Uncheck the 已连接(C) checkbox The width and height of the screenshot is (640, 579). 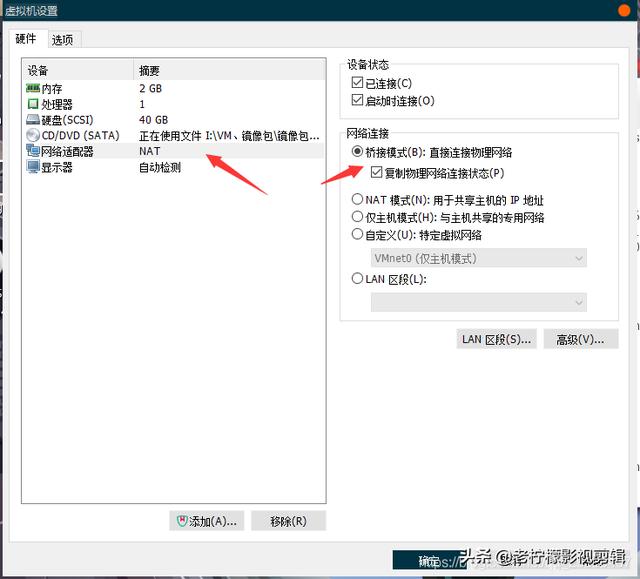(x=357, y=82)
